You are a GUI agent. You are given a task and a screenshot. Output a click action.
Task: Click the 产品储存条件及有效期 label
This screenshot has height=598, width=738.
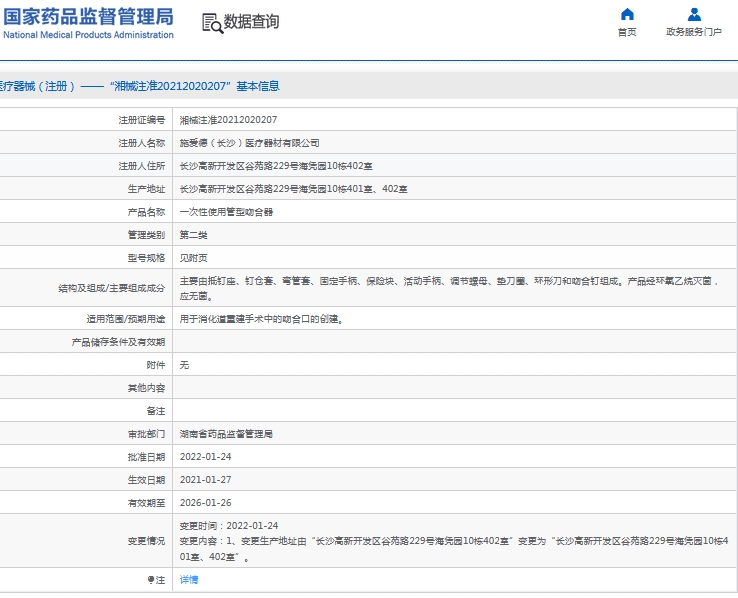(x=118, y=343)
